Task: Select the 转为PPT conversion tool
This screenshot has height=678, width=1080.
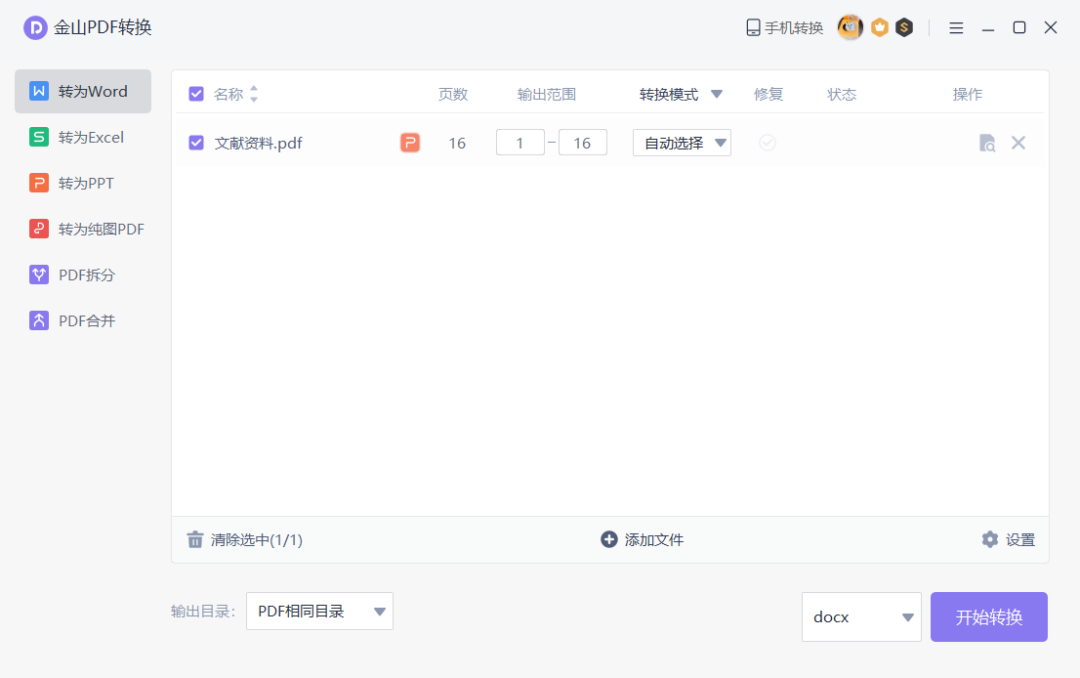Action: [x=82, y=183]
